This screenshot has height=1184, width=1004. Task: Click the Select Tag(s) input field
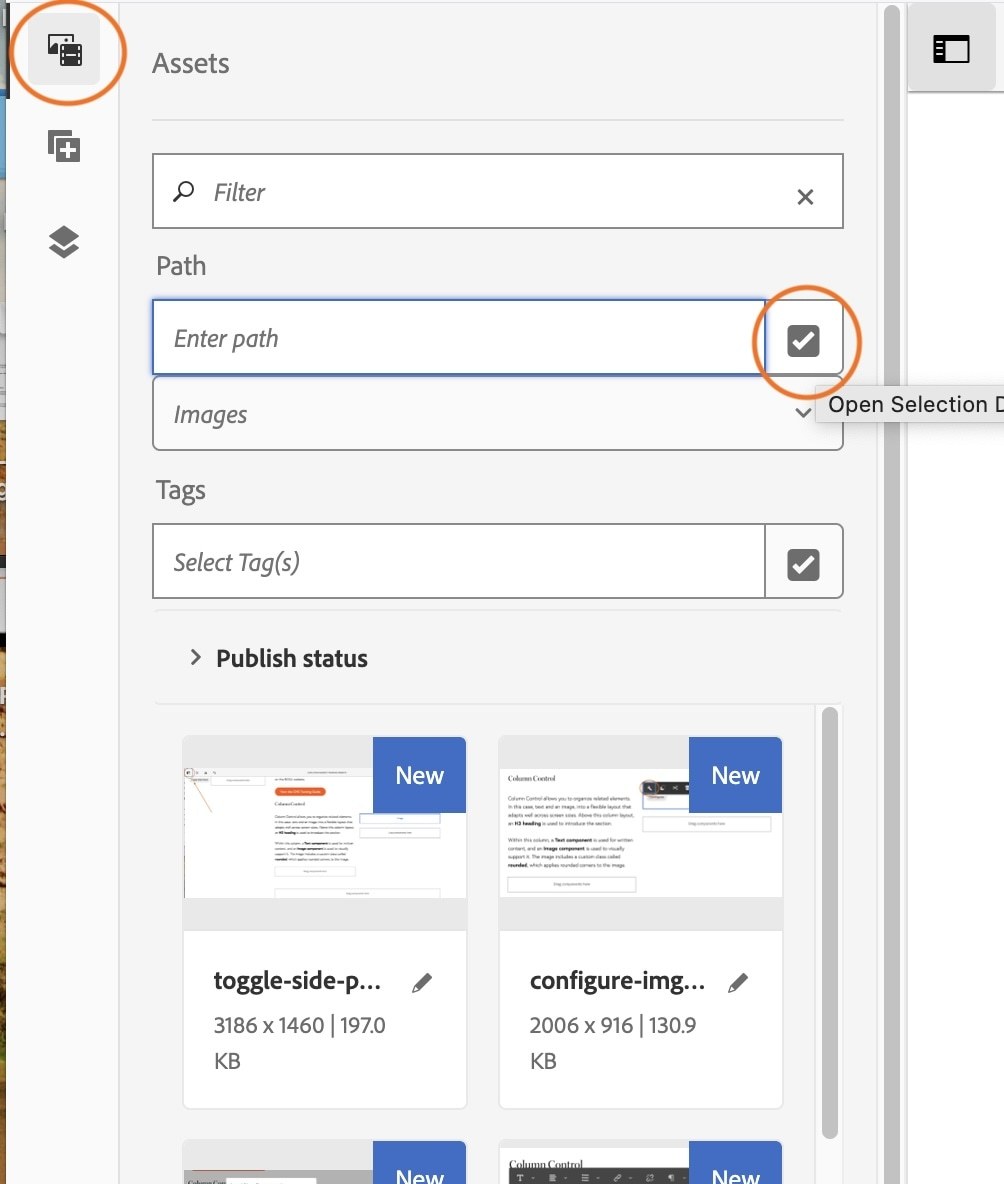[x=459, y=561]
